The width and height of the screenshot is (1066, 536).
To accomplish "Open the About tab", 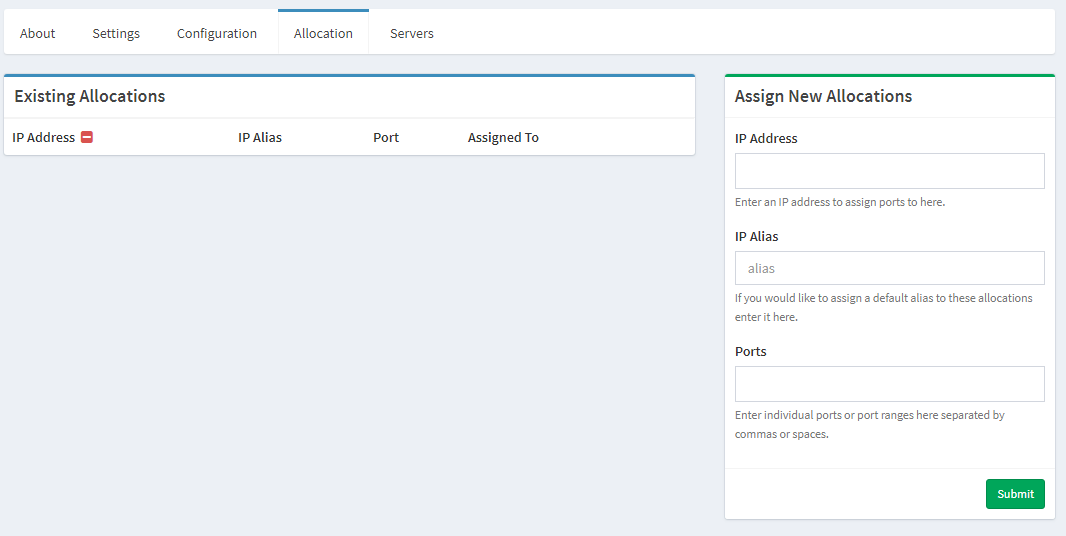I will [38, 33].
